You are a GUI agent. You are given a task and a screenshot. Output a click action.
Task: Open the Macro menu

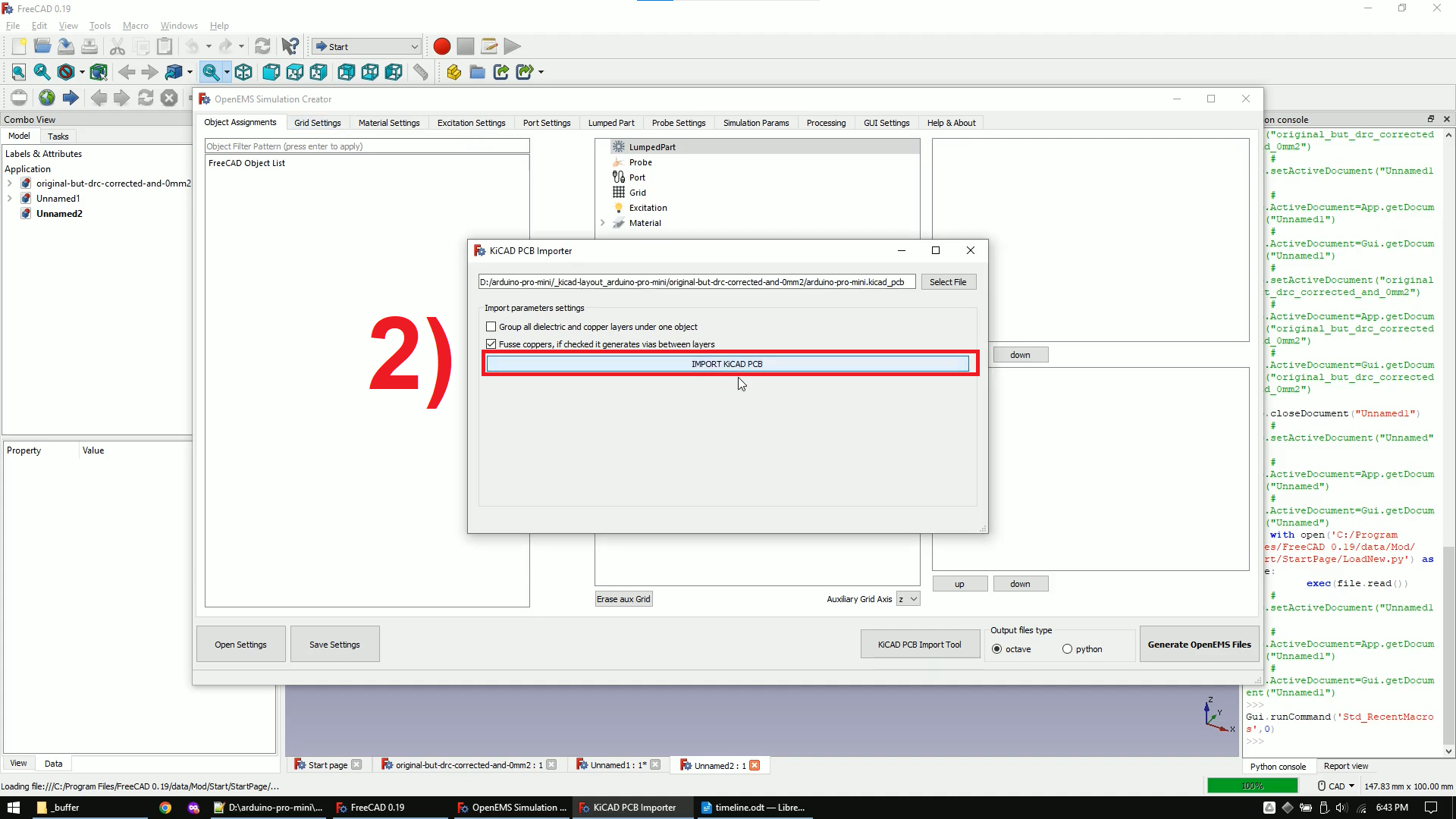pyautogui.click(x=135, y=26)
